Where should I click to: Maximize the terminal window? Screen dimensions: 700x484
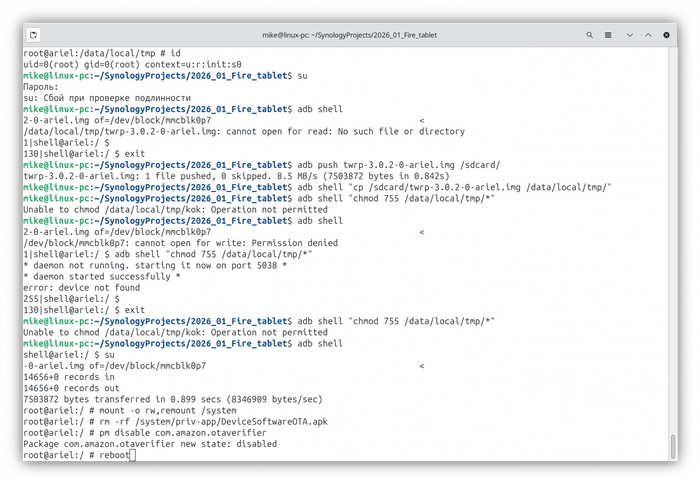[648, 34]
